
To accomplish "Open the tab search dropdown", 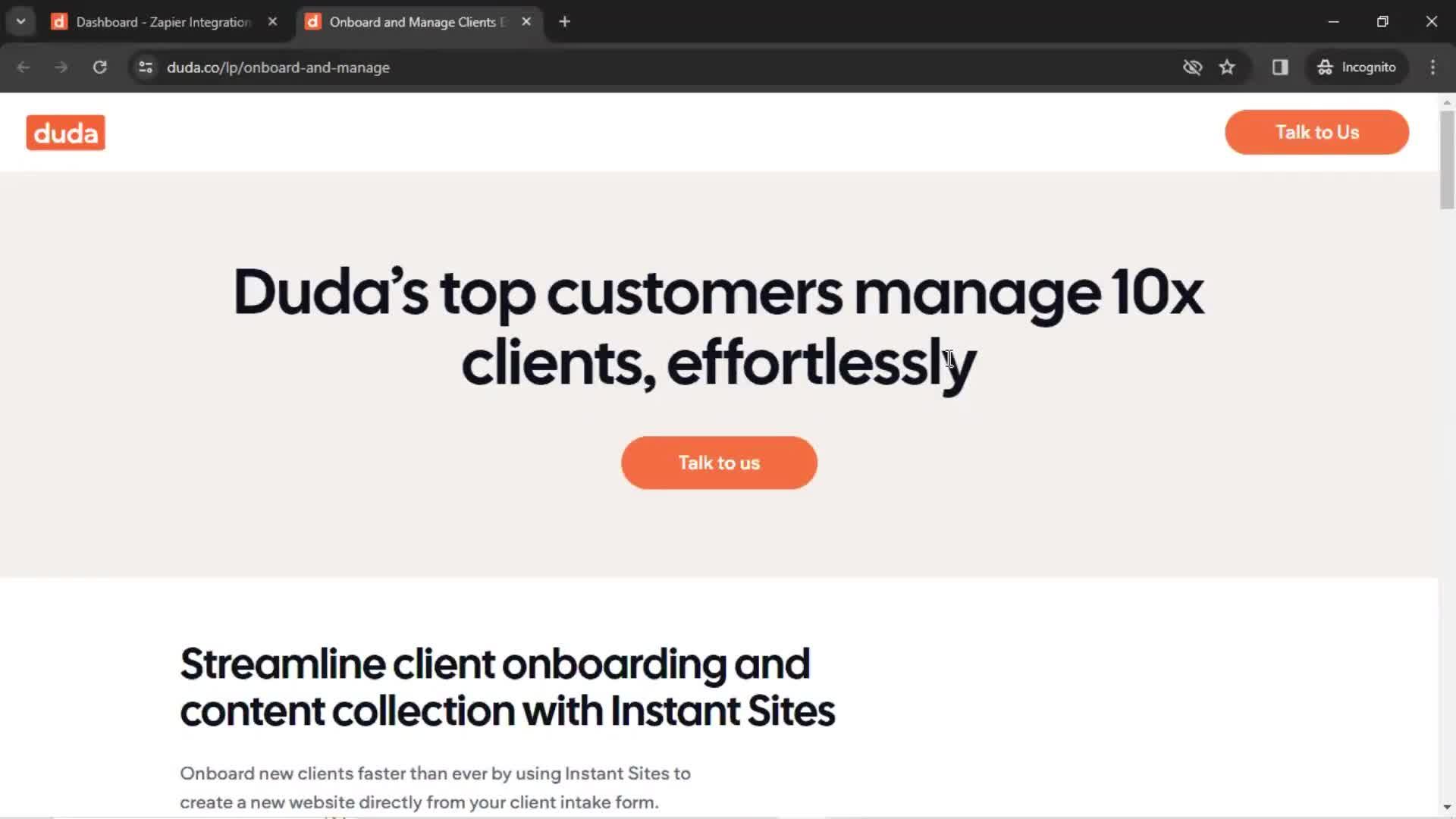I will pos(21,22).
